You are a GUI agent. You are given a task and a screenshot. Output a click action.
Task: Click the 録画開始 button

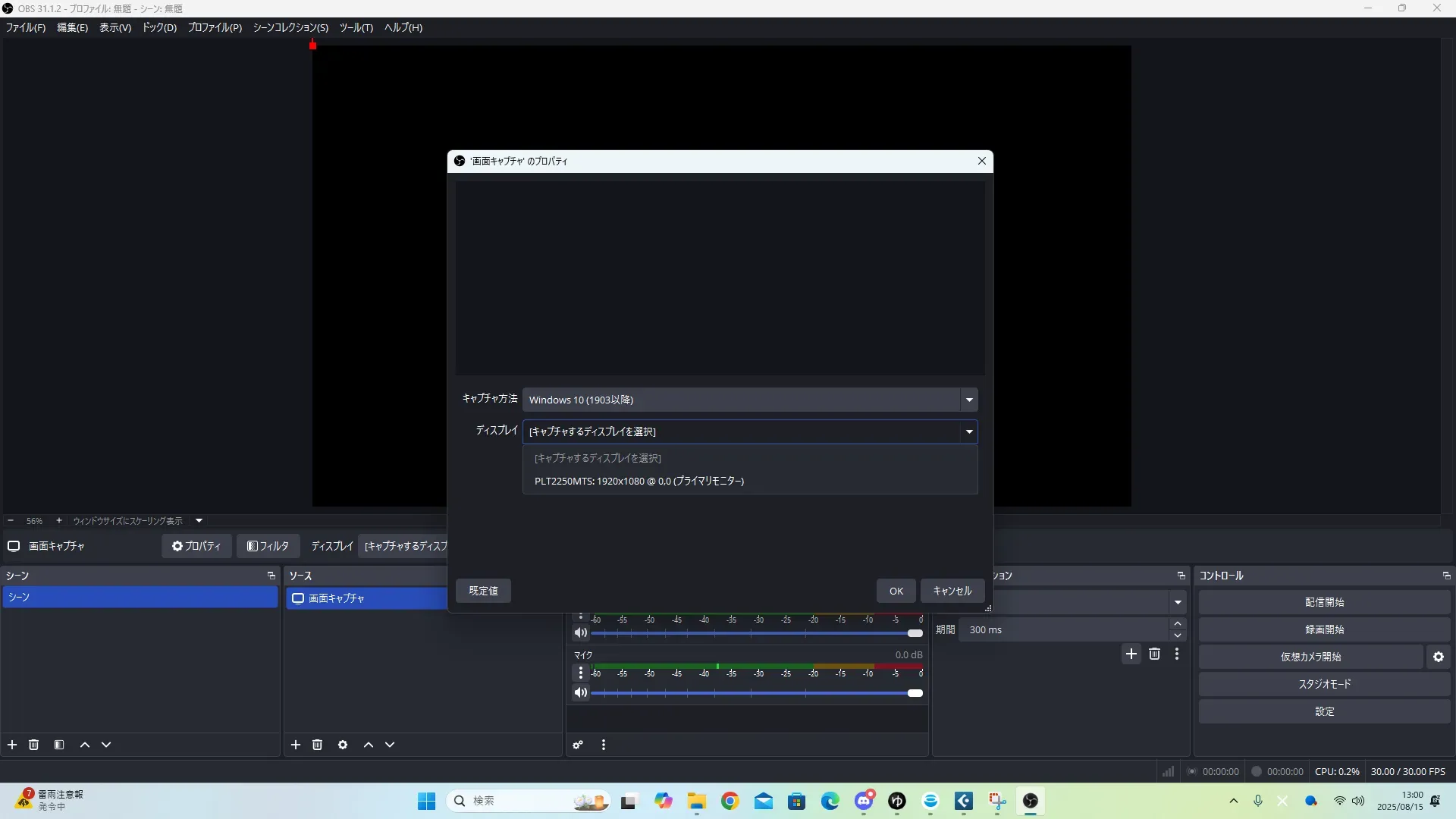point(1324,629)
